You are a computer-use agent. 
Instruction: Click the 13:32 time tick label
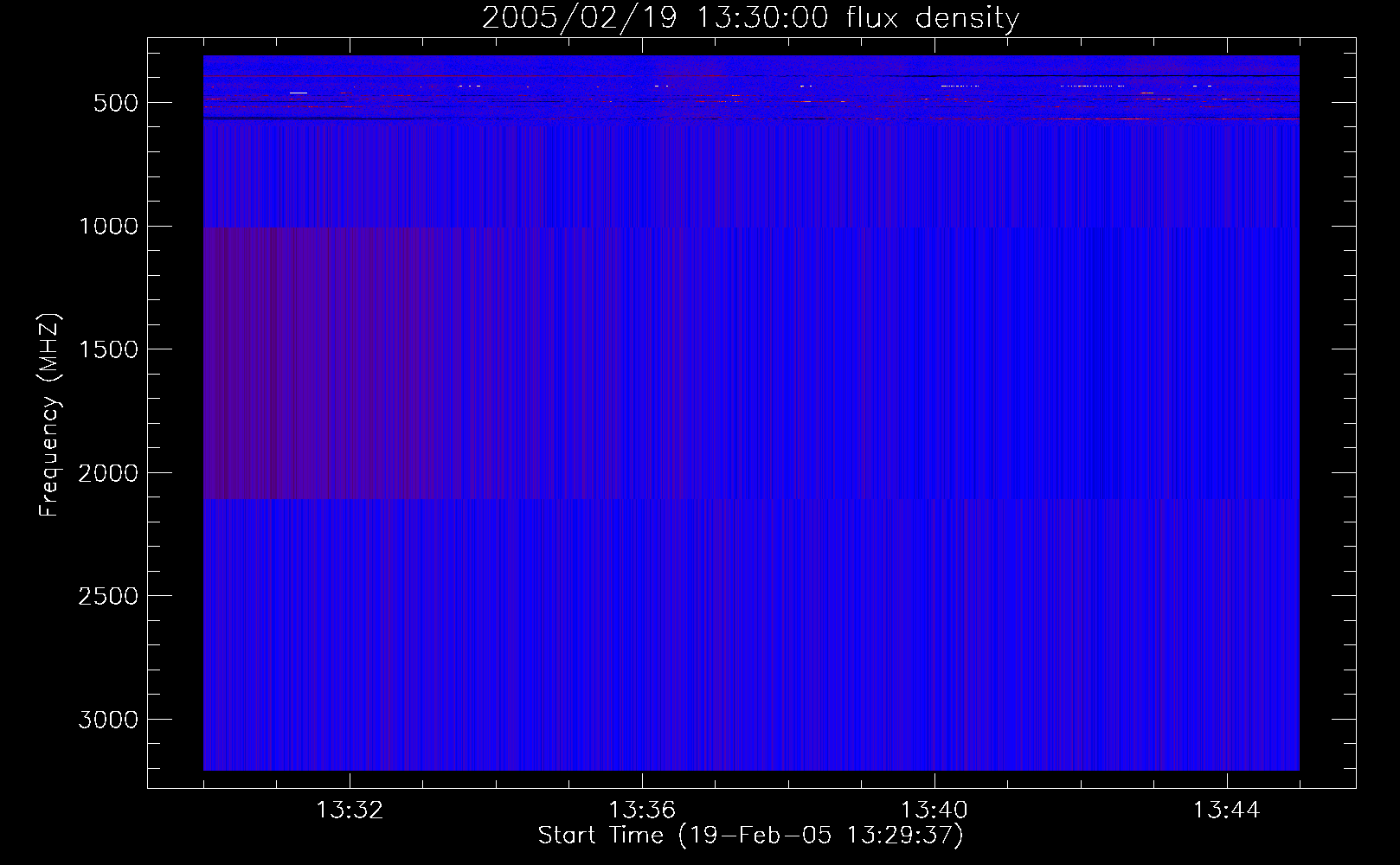pyautogui.click(x=350, y=811)
